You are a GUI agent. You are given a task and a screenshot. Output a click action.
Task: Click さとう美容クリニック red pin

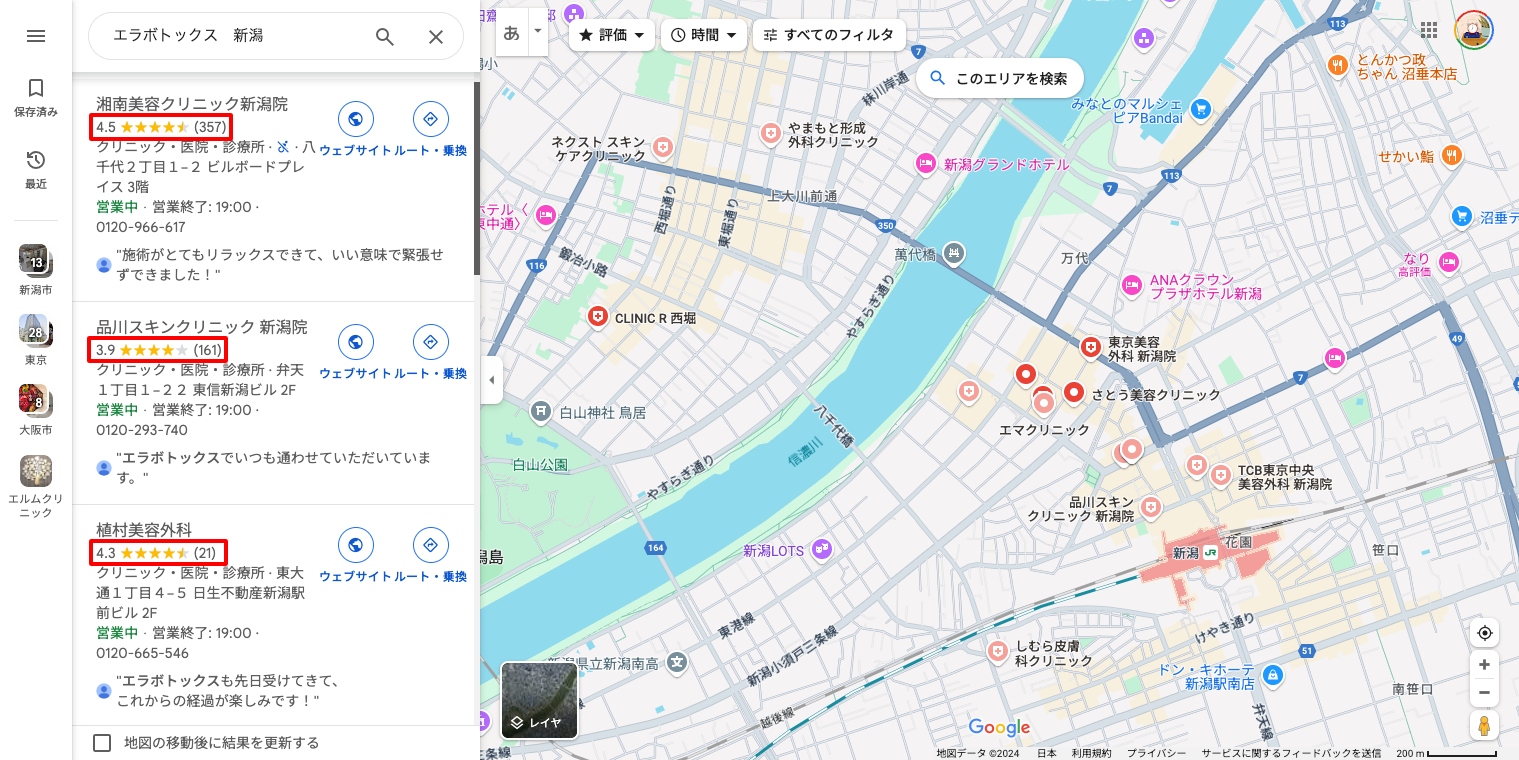[x=1075, y=393]
